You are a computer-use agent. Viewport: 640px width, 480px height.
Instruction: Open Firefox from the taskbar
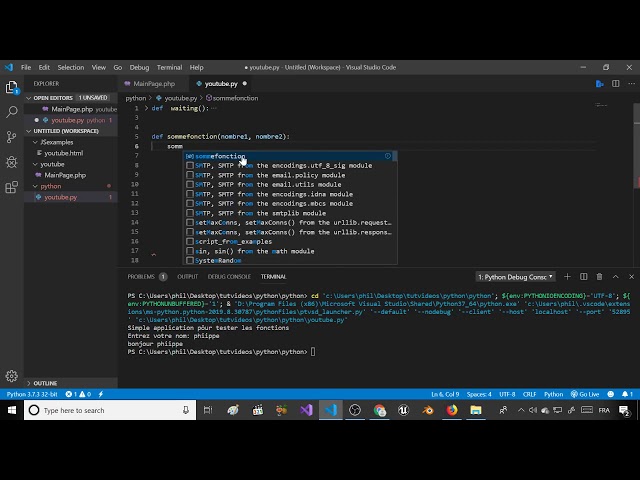click(x=452, y=410)
